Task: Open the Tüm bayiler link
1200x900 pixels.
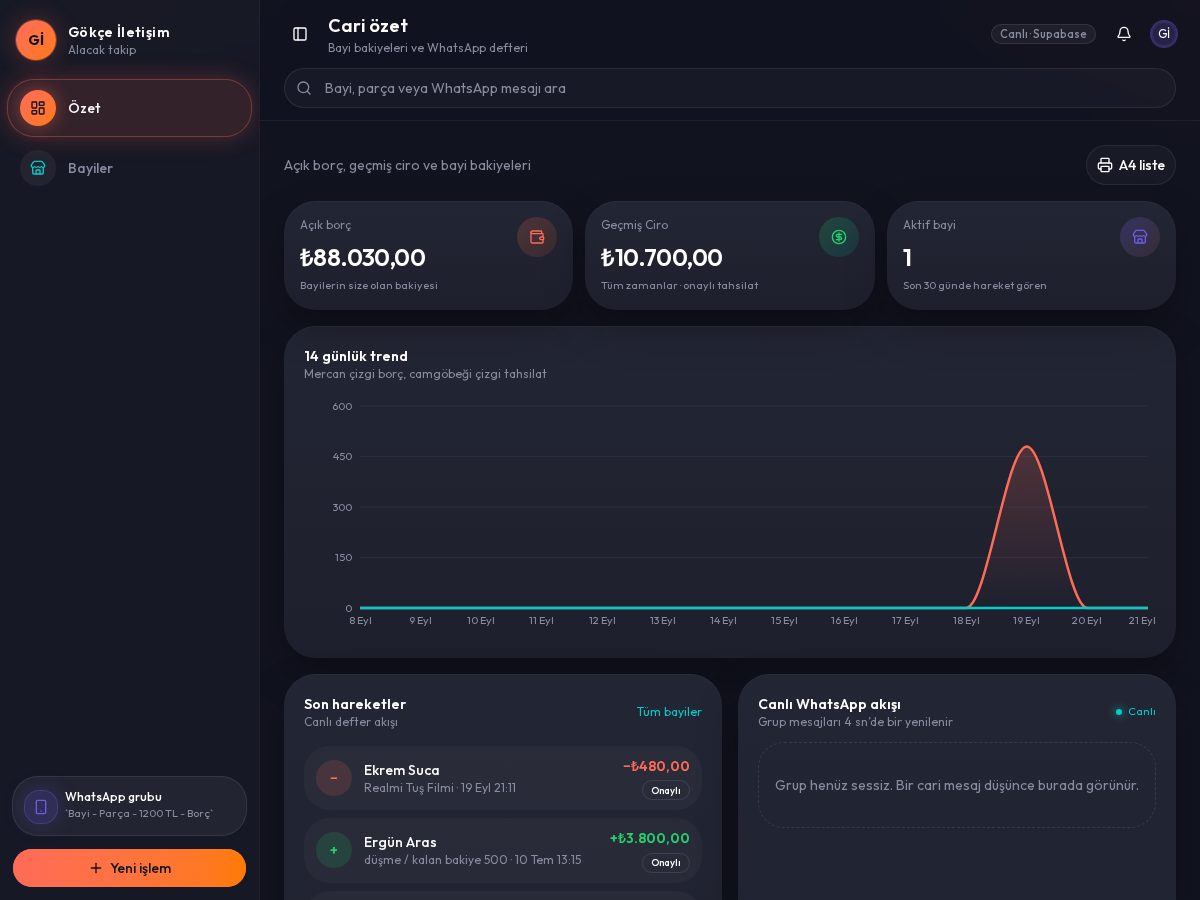Action: (669, 712)
